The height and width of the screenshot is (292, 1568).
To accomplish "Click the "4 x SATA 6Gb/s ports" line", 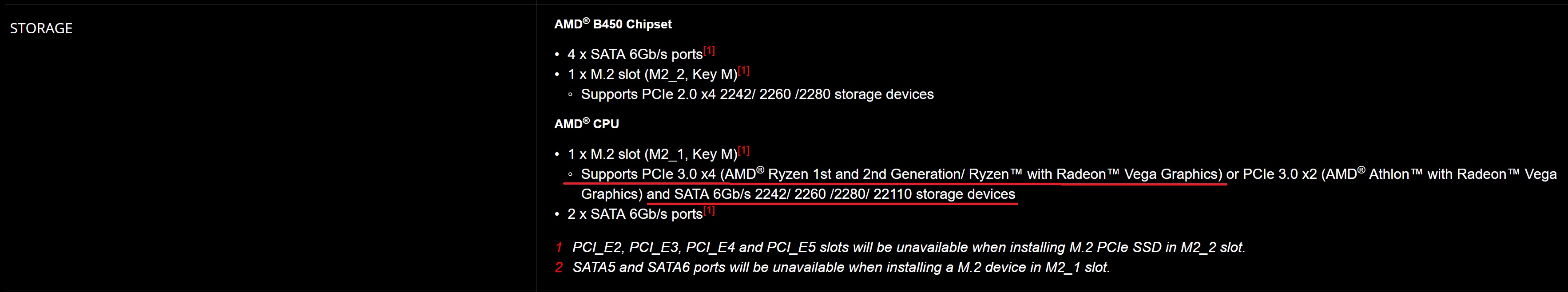I will [x=635, y=54].
